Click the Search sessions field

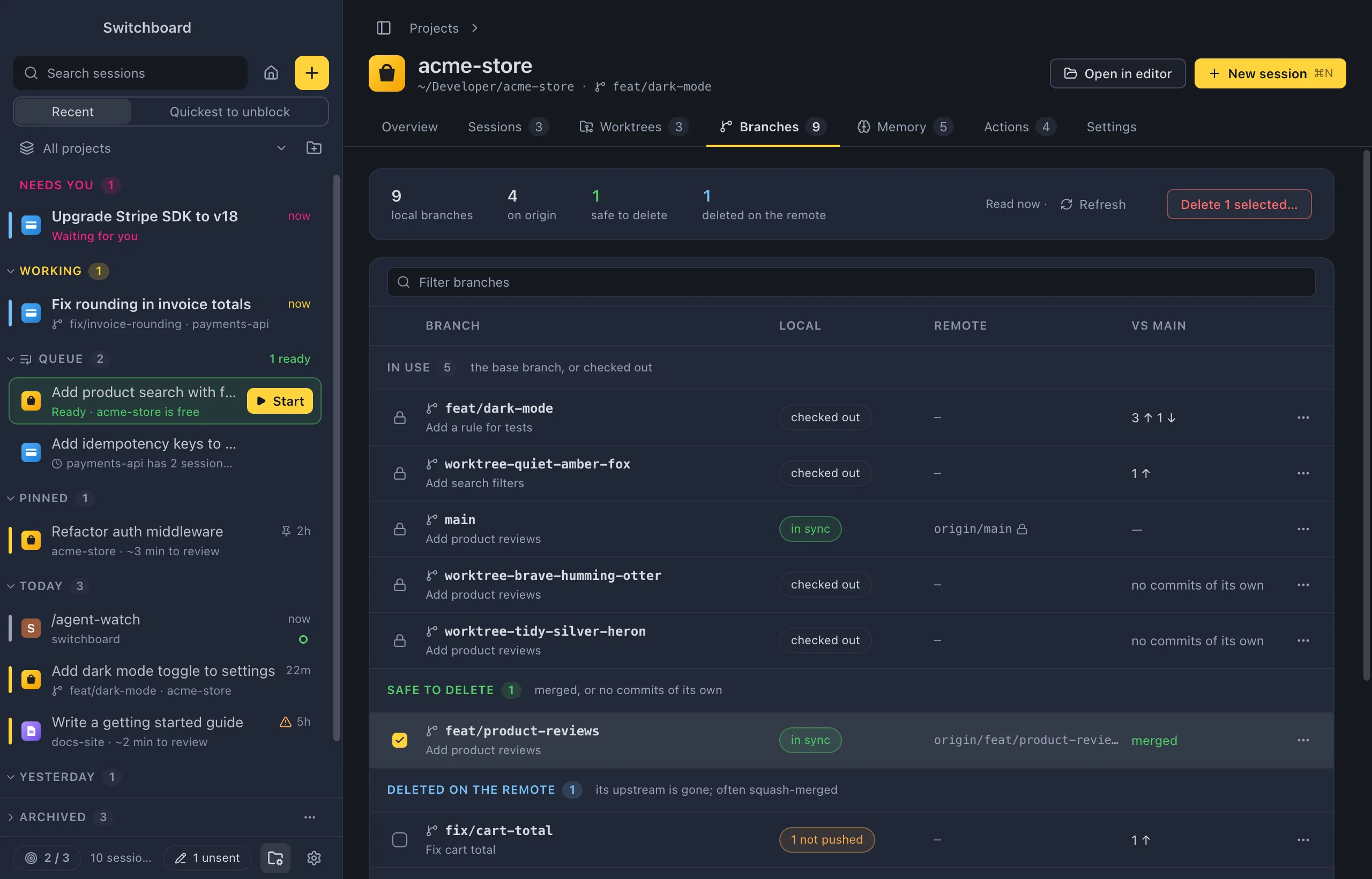coord(130,73)
